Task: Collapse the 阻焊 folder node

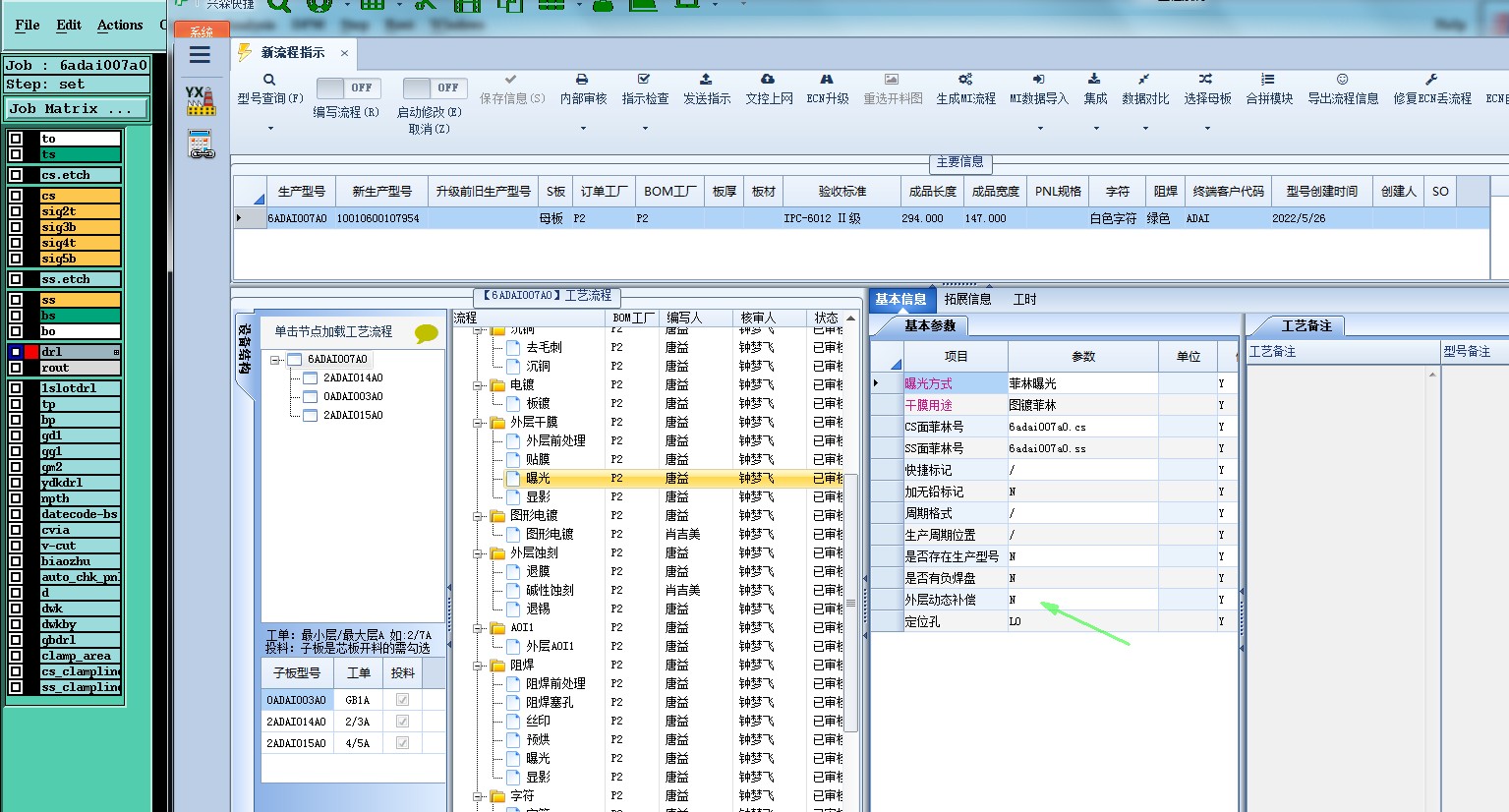Action: coord(479,666)
